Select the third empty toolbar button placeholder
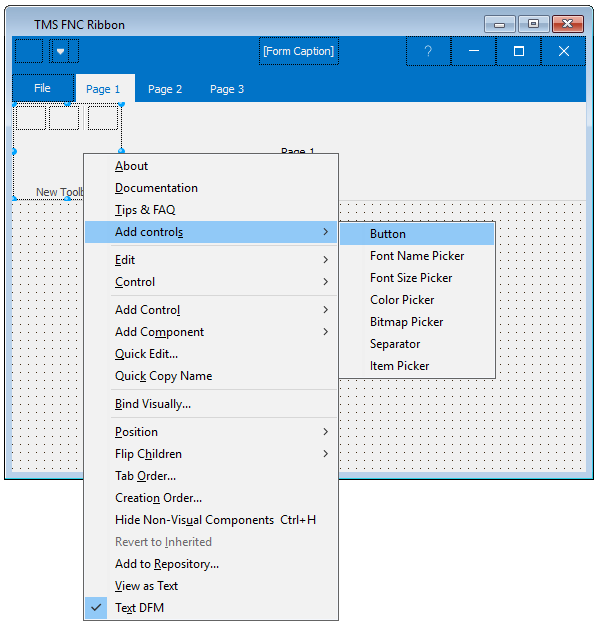The width and height of the screenshot is (607, 628). [103, 118]
